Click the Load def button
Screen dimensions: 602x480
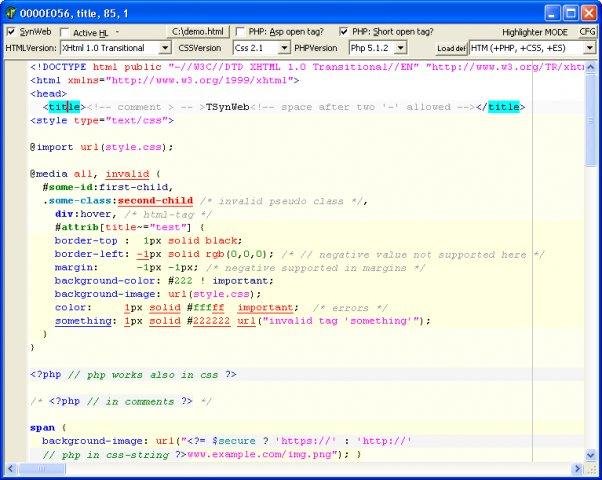(452, 48)
